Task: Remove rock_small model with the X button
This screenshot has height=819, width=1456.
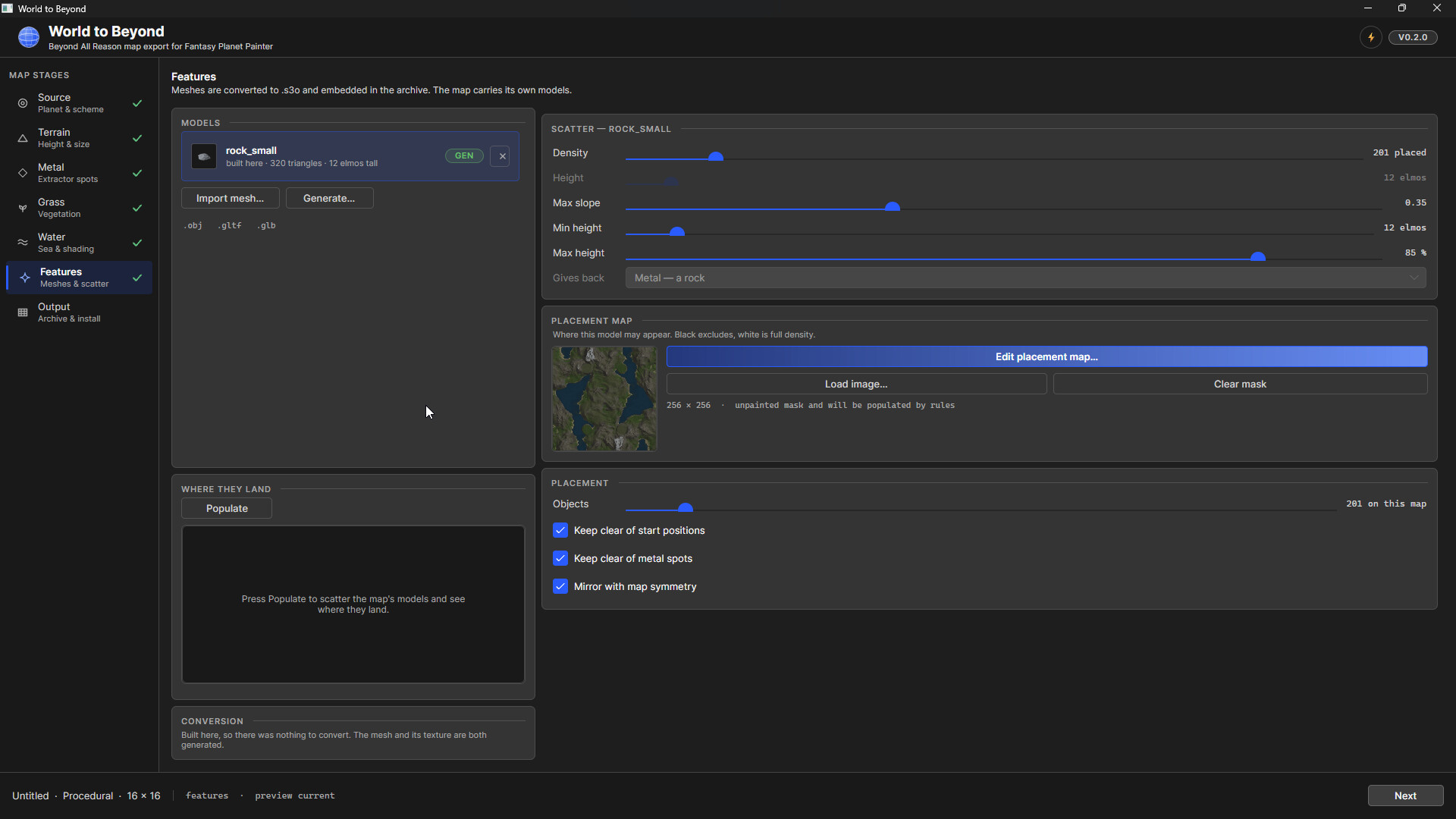Action: click(500, 156)
